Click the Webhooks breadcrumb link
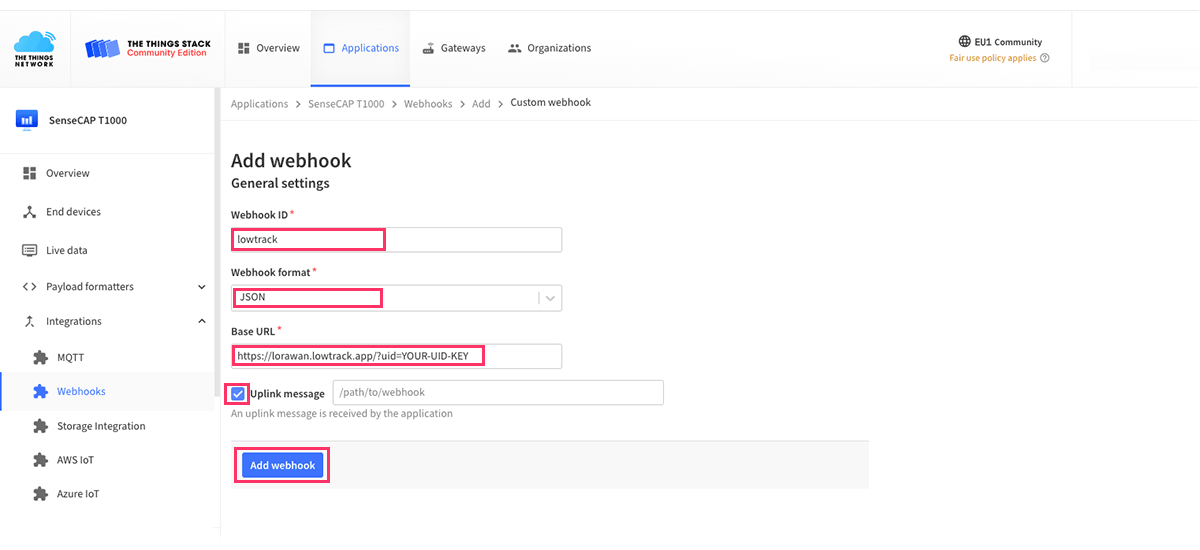The width and height of the screenshot is (1200, 550). click(428, 104)
